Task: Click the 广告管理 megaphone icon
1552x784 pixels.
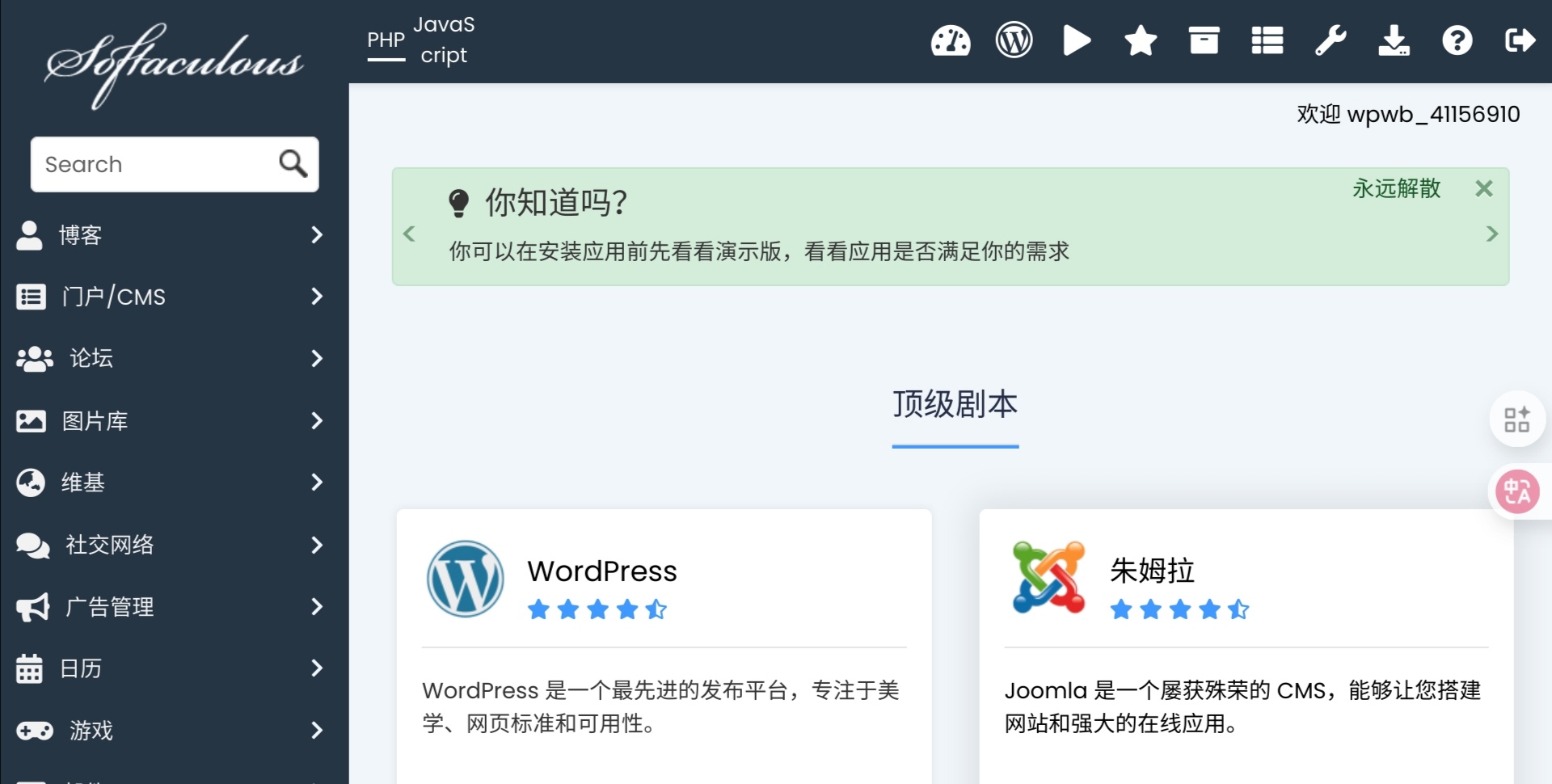Action: (x=33, y=607)
